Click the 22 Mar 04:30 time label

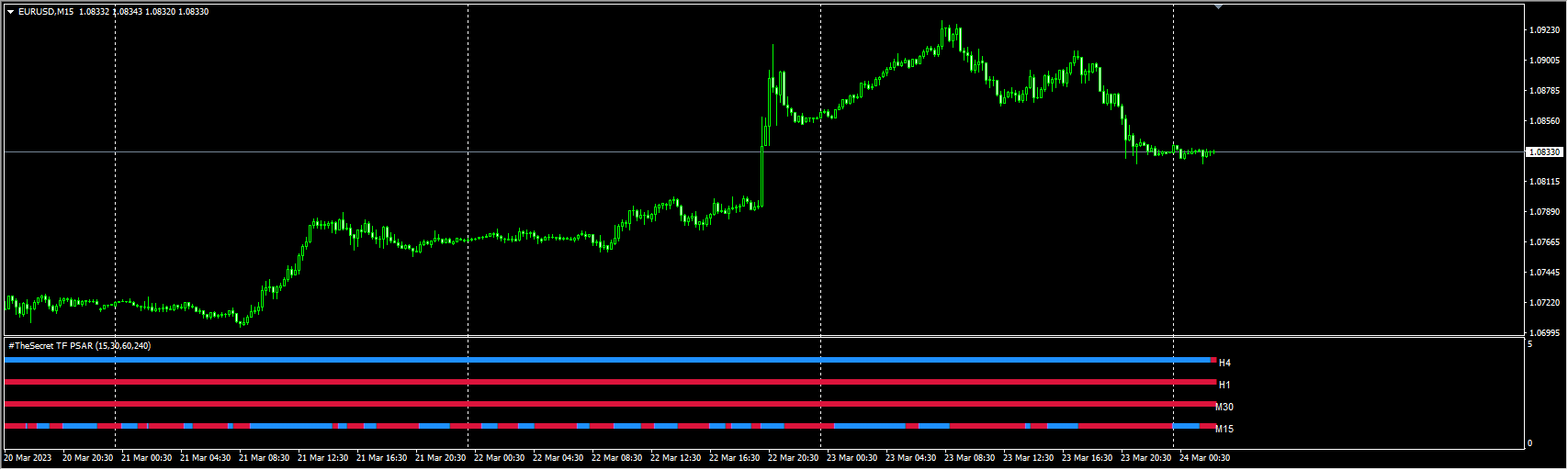[x=558, y=458]
